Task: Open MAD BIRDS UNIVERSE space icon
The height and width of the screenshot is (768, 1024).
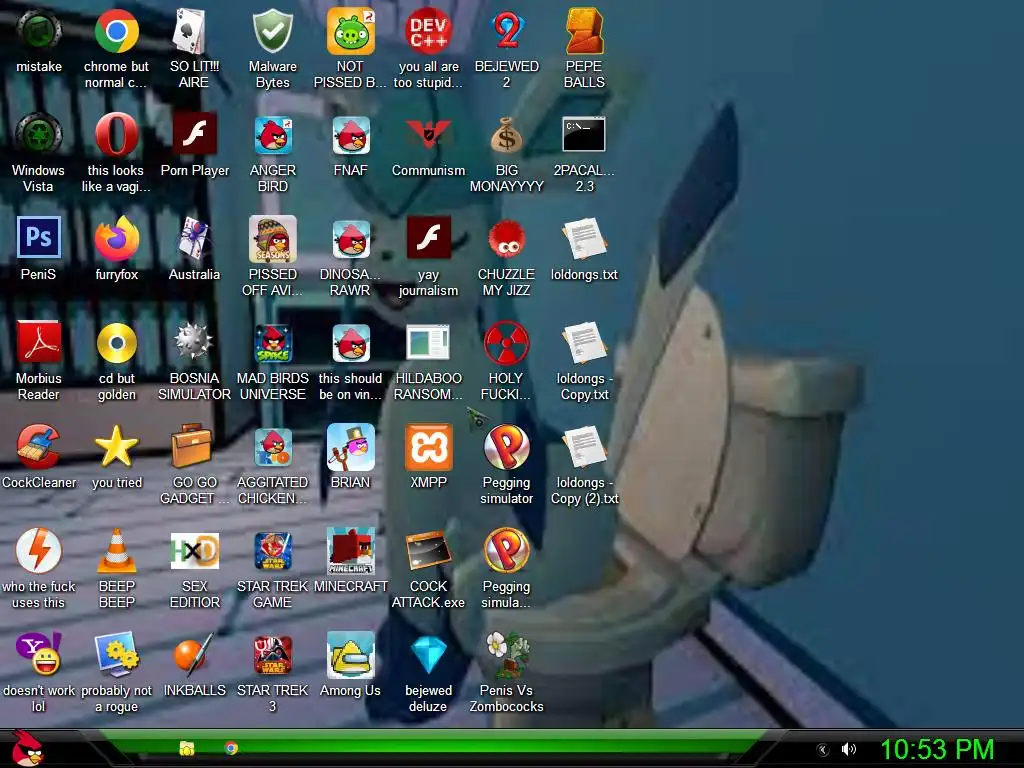Action: tap(272, 342)
